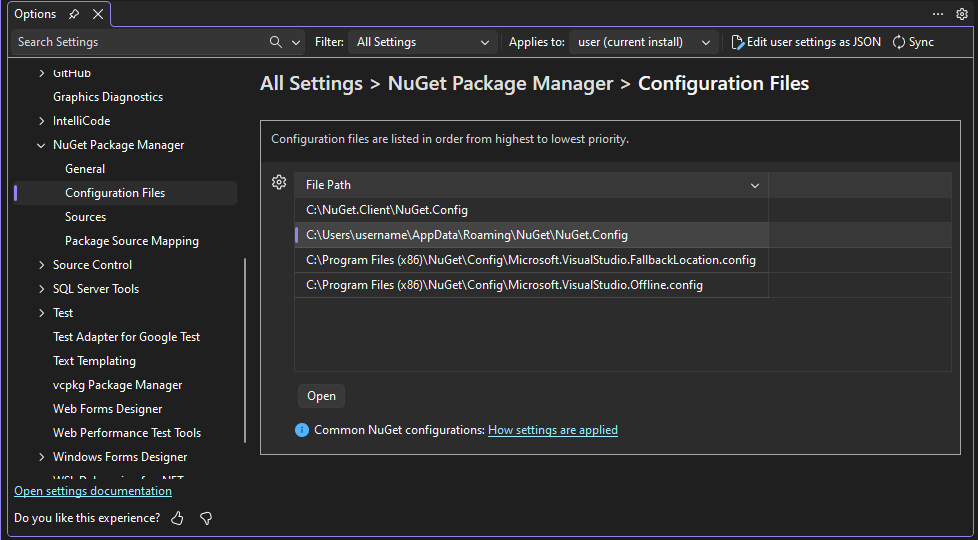Click Edit user settings as JSON
Screen dimensions: 978x540
(806, 42)
